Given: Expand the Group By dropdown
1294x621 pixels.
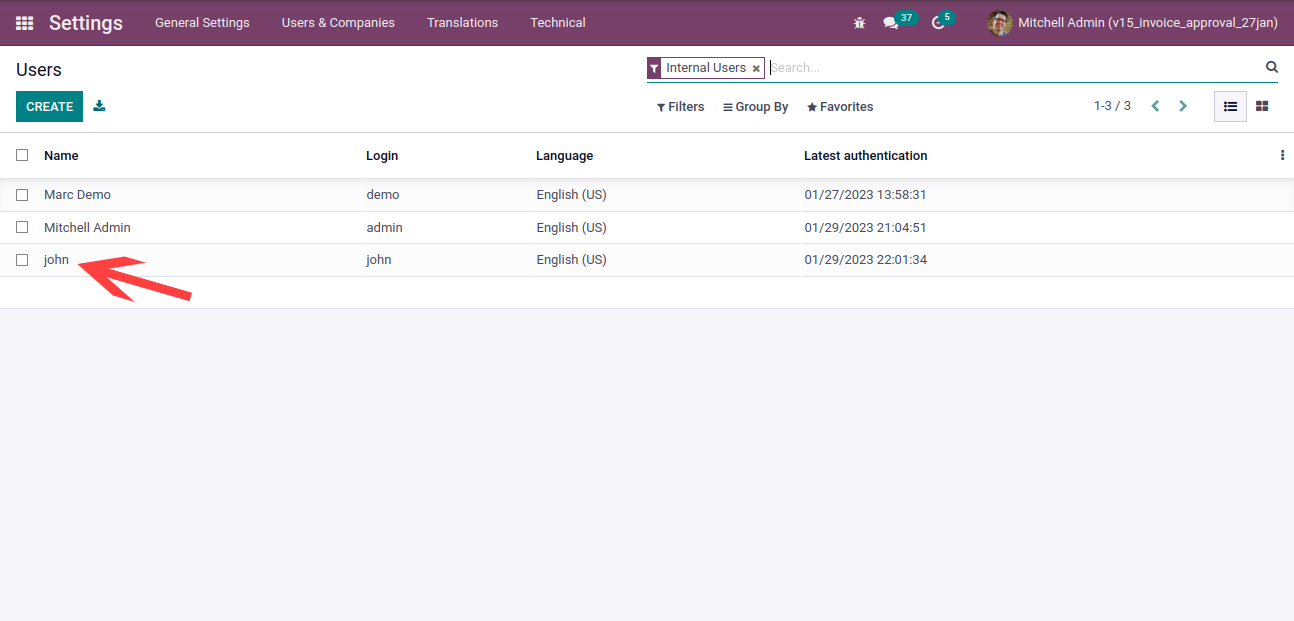Looking at the screenshot, I should click(755, 107).
